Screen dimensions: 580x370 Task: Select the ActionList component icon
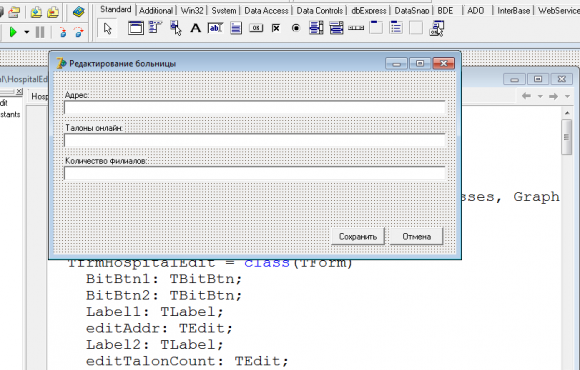(436, 28)
